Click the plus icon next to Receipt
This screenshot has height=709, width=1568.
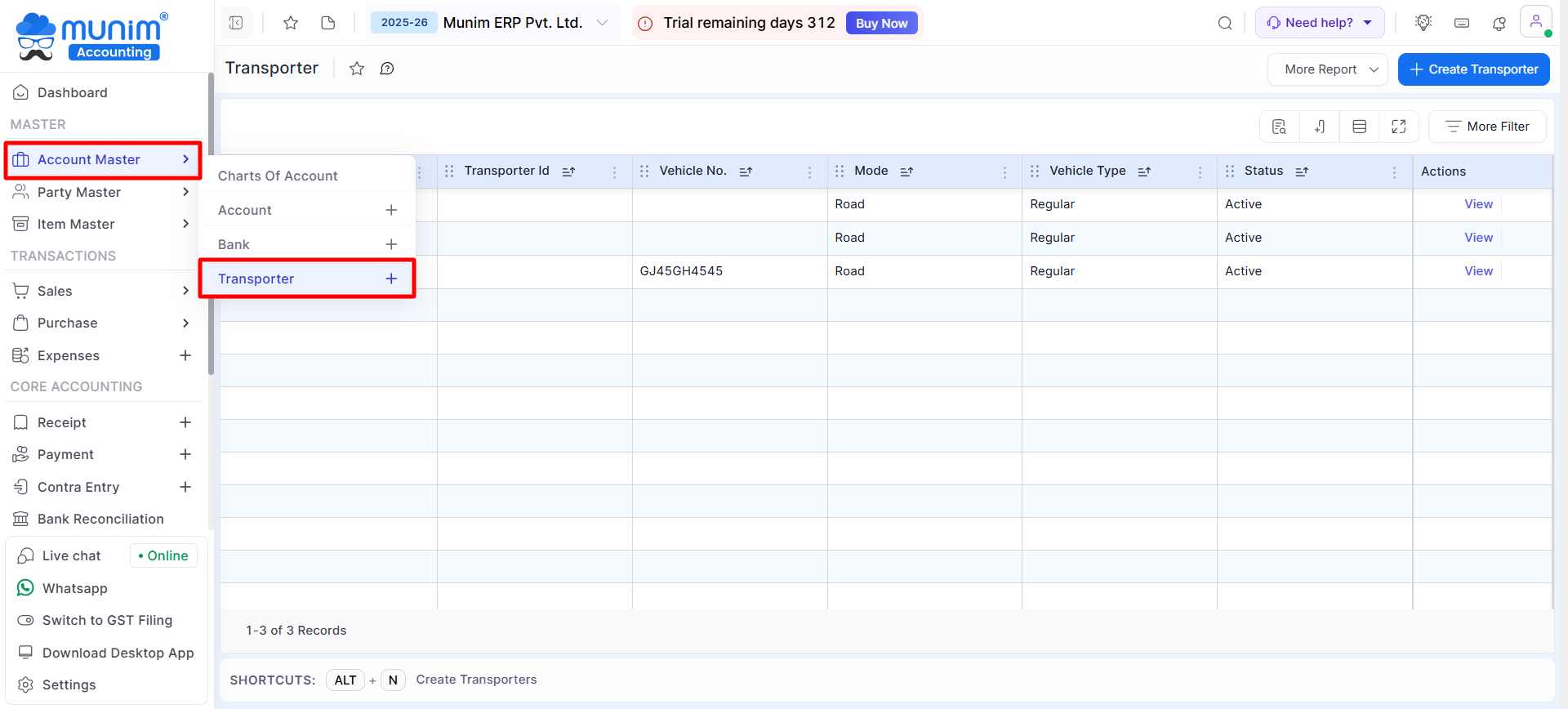[185, 422]
